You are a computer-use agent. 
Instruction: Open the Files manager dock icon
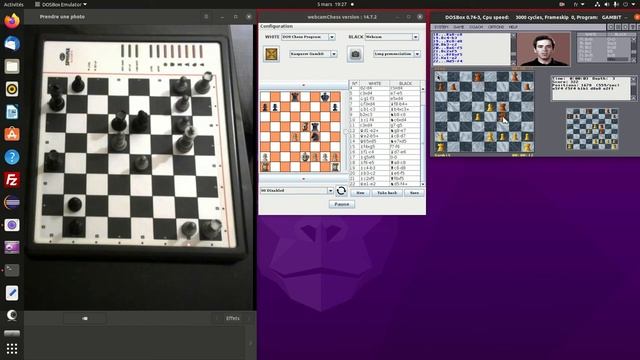click(x=12, y=66)
